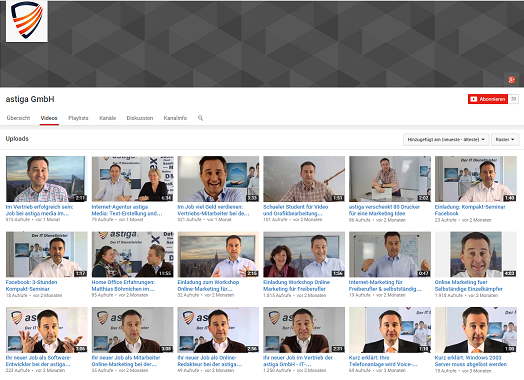
Task: Open title 'Home Office Erfahrungen: Matthias Böhmichen'
Action: (x=123, y=286)
